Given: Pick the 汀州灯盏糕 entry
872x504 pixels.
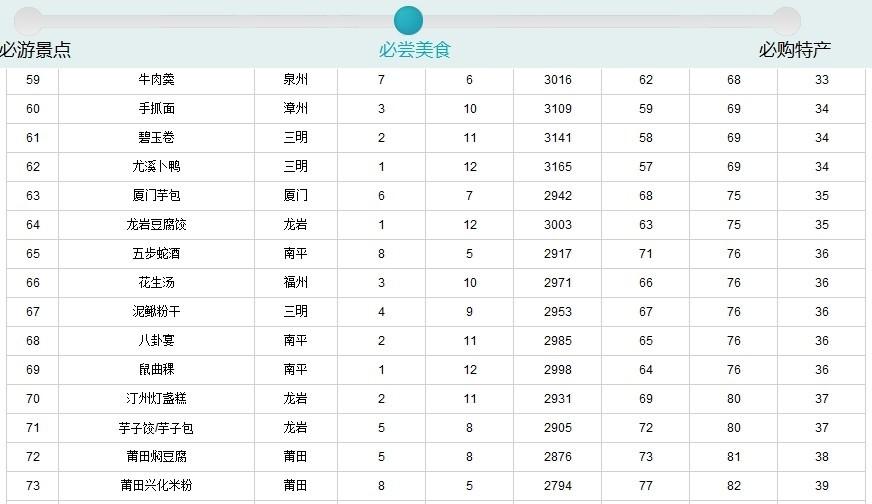Looking at the screenshot, I should [x=156, y=399].
